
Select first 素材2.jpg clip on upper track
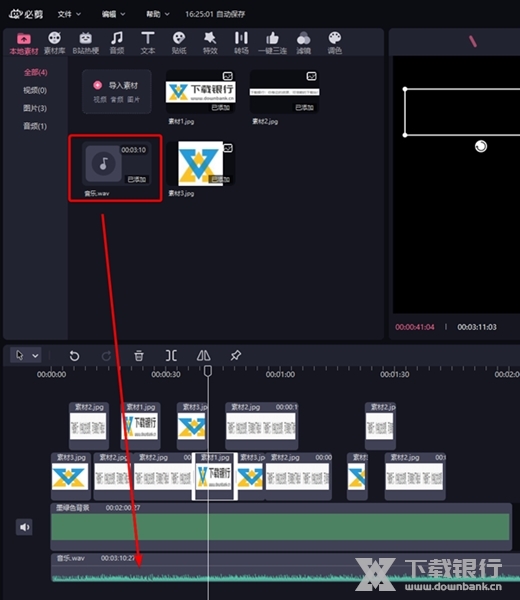pos(89,426)
